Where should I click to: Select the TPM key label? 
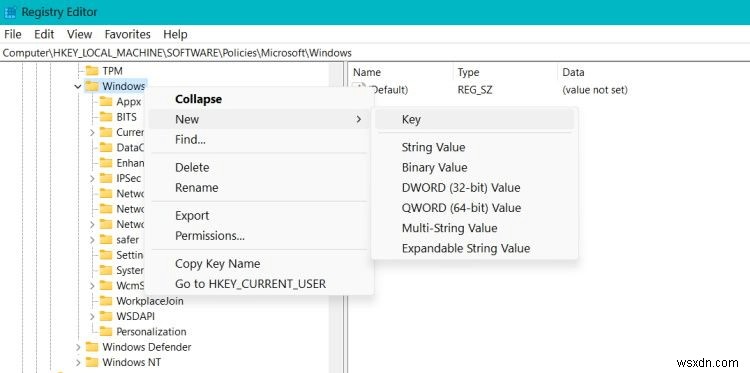coord(112,71)
